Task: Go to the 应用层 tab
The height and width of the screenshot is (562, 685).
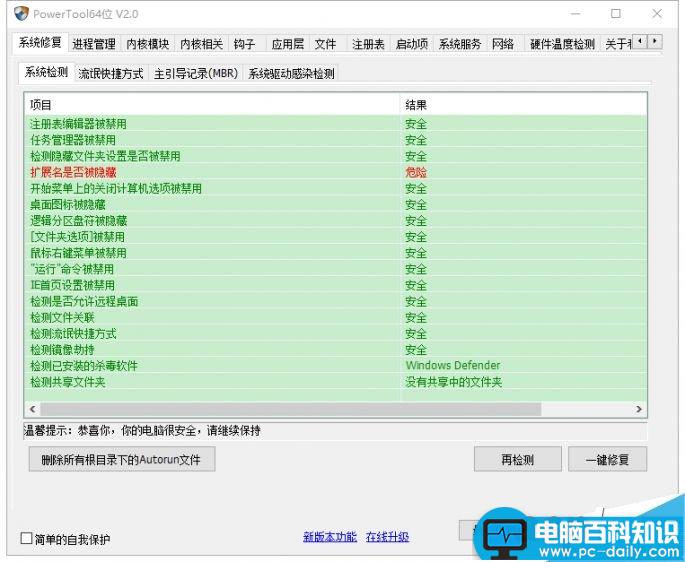Action: point(287,44)
